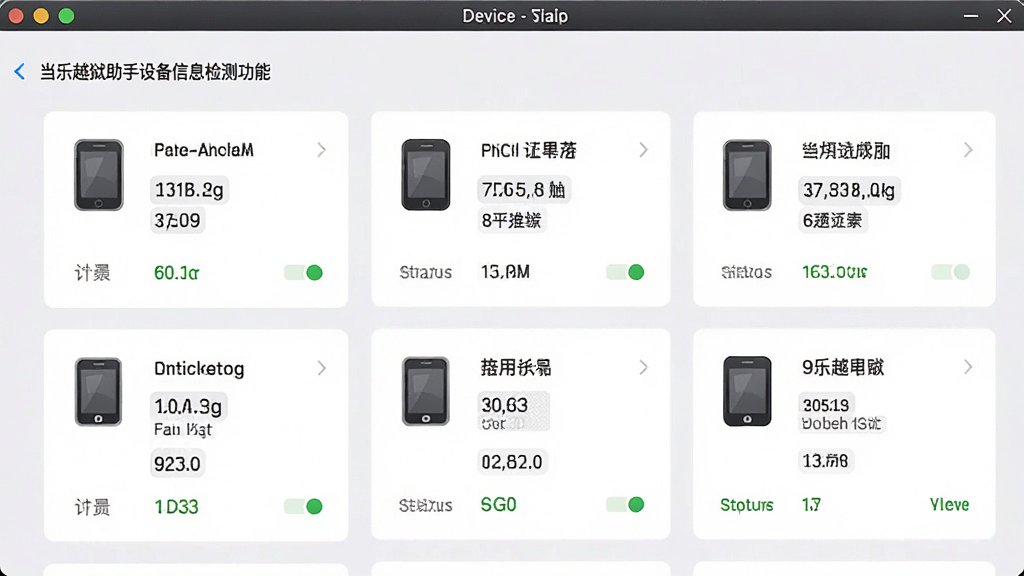This screenshot has width=1024, height=576.
Task: Toggle the switch next to the 163.0 status
Action: (950, 272)
